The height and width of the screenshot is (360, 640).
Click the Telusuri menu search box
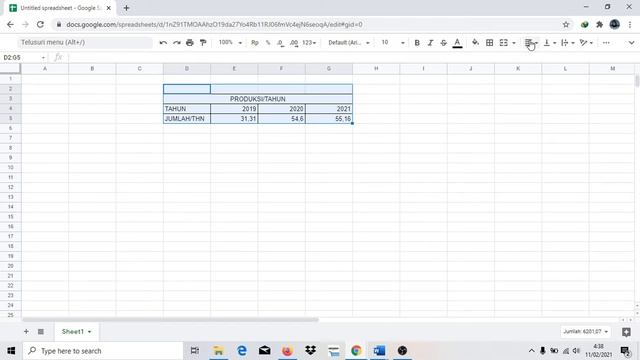click(x=84, y=42)
